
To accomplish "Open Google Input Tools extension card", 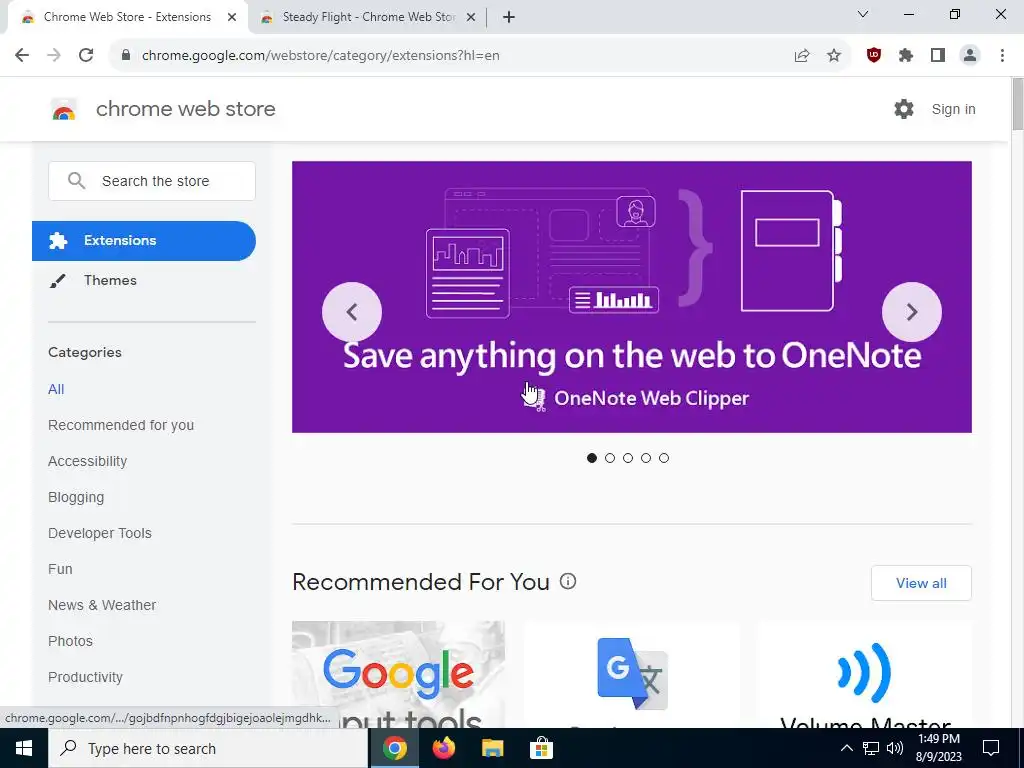I will pos(398,675).
